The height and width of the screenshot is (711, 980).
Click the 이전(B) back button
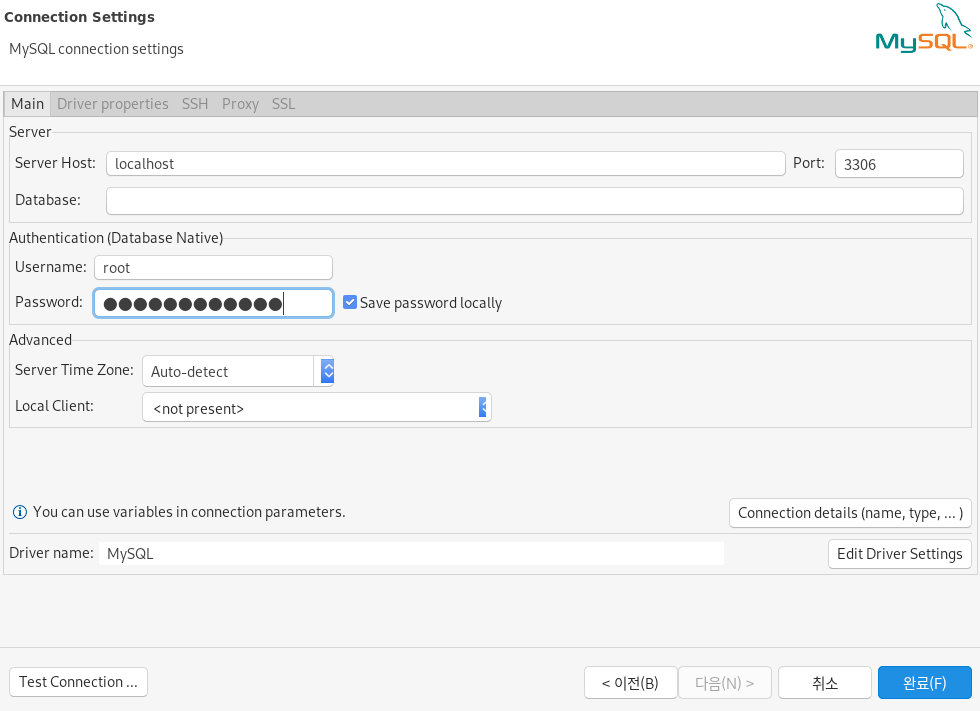click(630, 683)
